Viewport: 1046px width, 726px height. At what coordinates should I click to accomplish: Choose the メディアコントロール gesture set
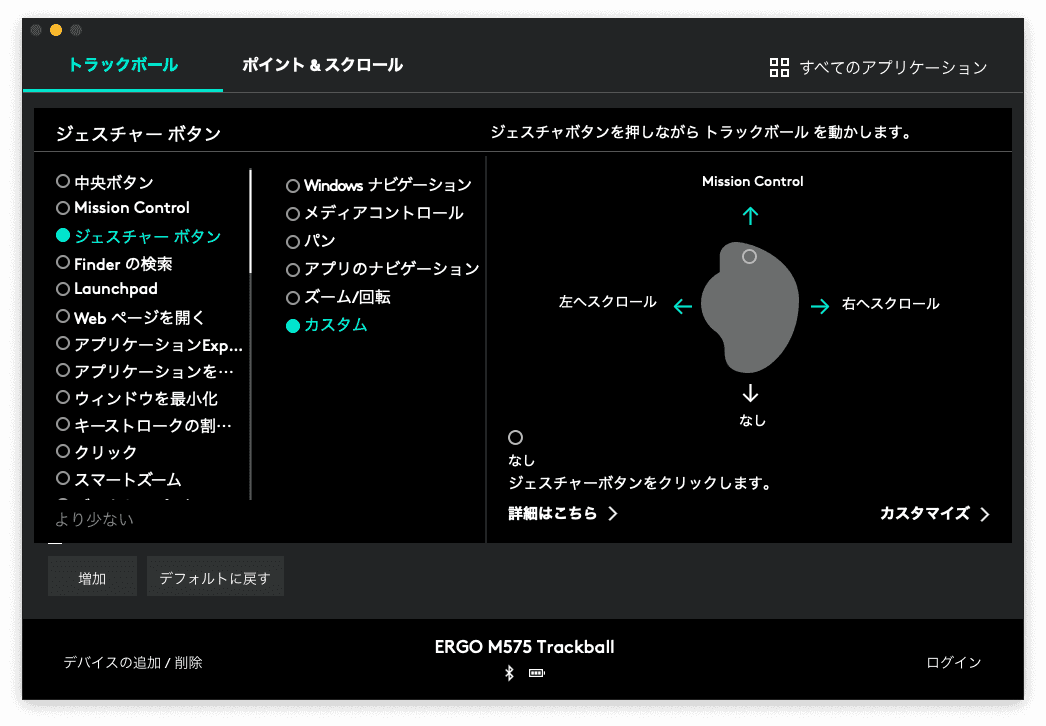pyautogui.click(x=293, y=213)
